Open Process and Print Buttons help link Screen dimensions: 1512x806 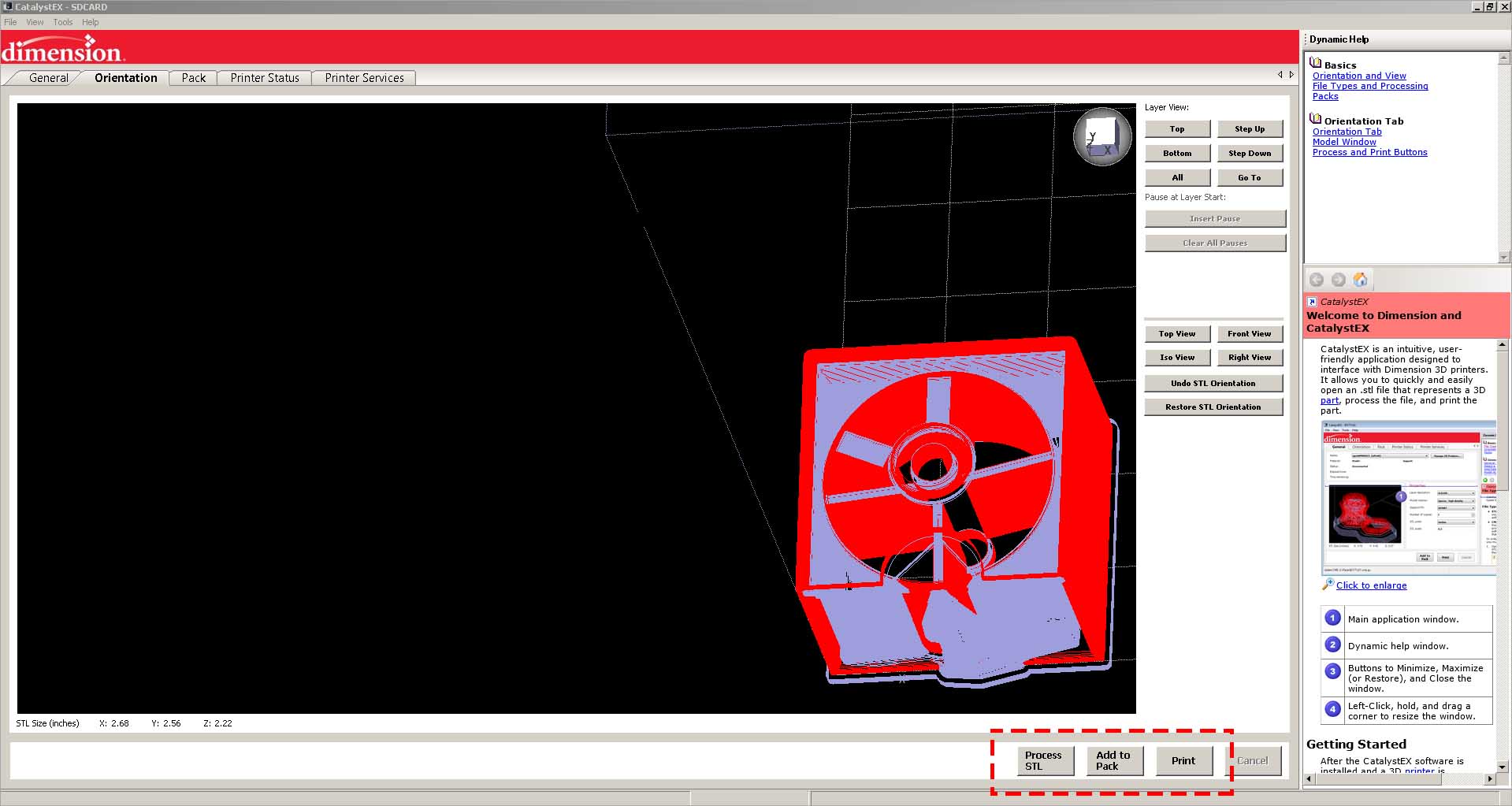click(x=1369, y=152)
